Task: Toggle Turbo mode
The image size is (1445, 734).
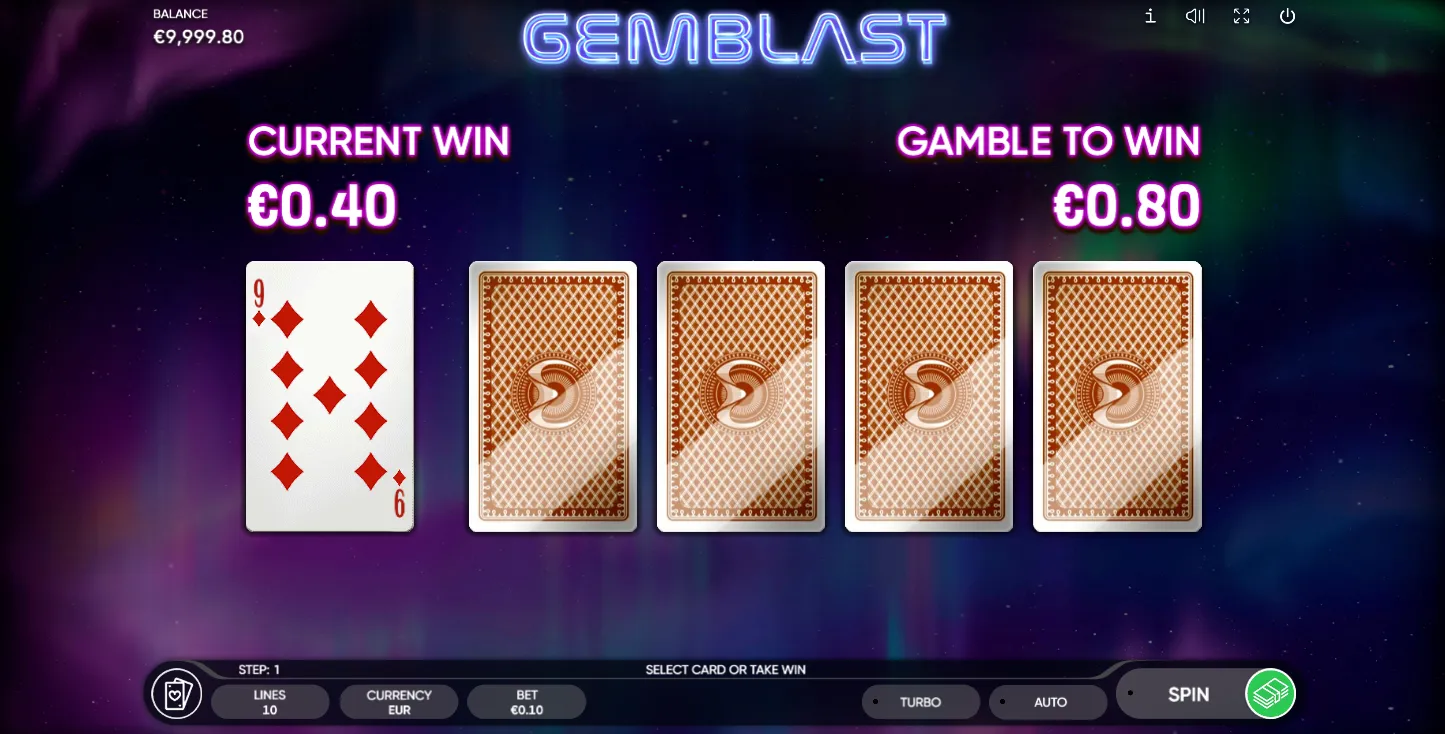Action: [921, 702]
